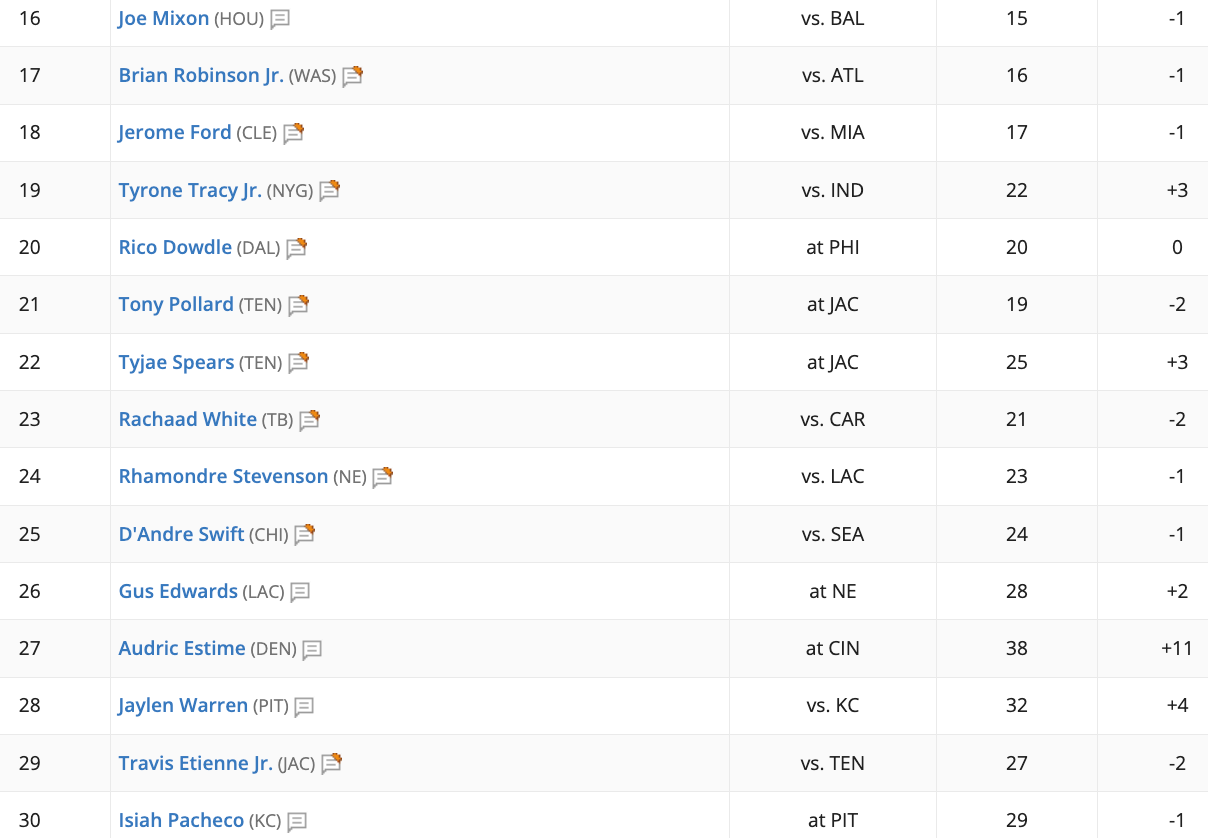Screen dimensions: 1208x838
Task: Open Rhamondre Stevenson player link
Action: pos(223,476)
